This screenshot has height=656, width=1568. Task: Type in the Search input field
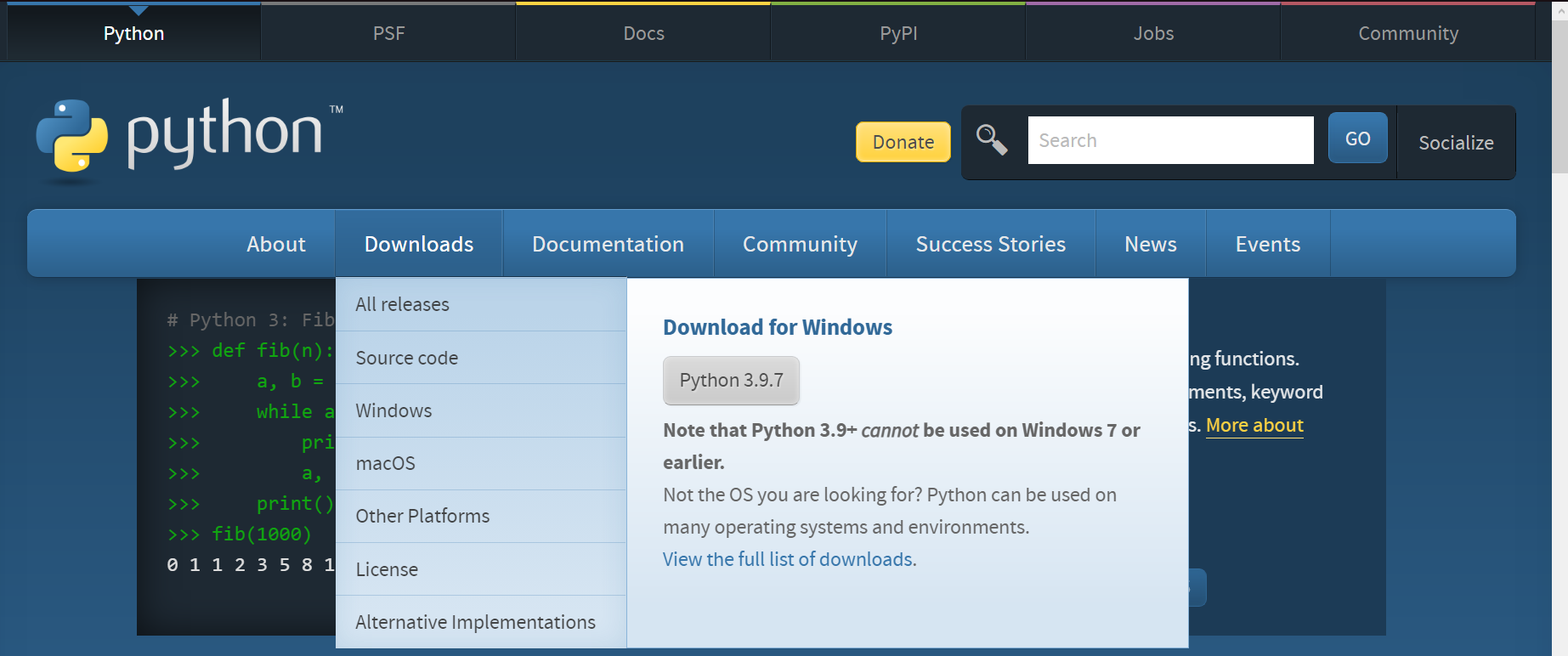click(x=1169, y=140)
